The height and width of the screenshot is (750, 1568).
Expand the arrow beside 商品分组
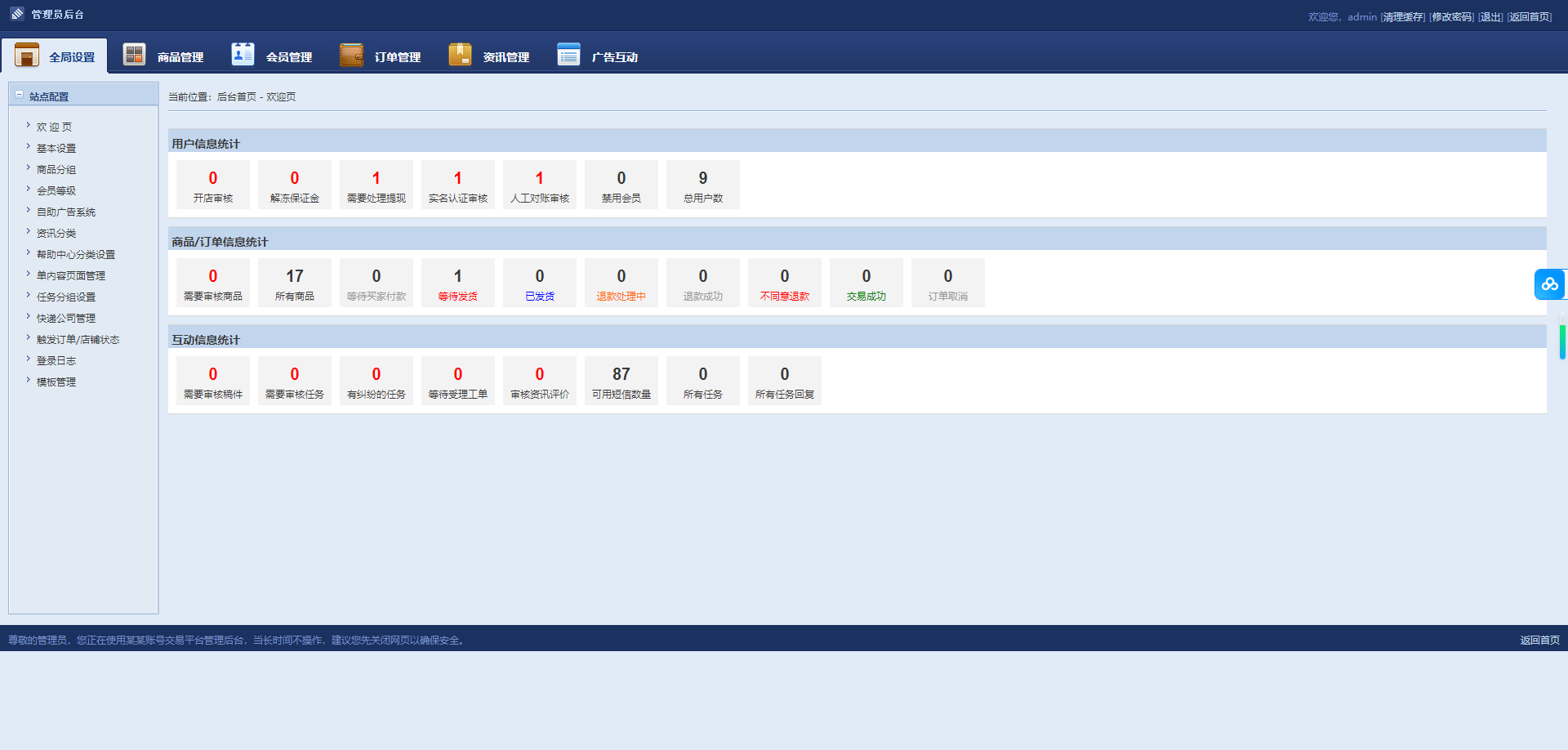coord(28,168)
